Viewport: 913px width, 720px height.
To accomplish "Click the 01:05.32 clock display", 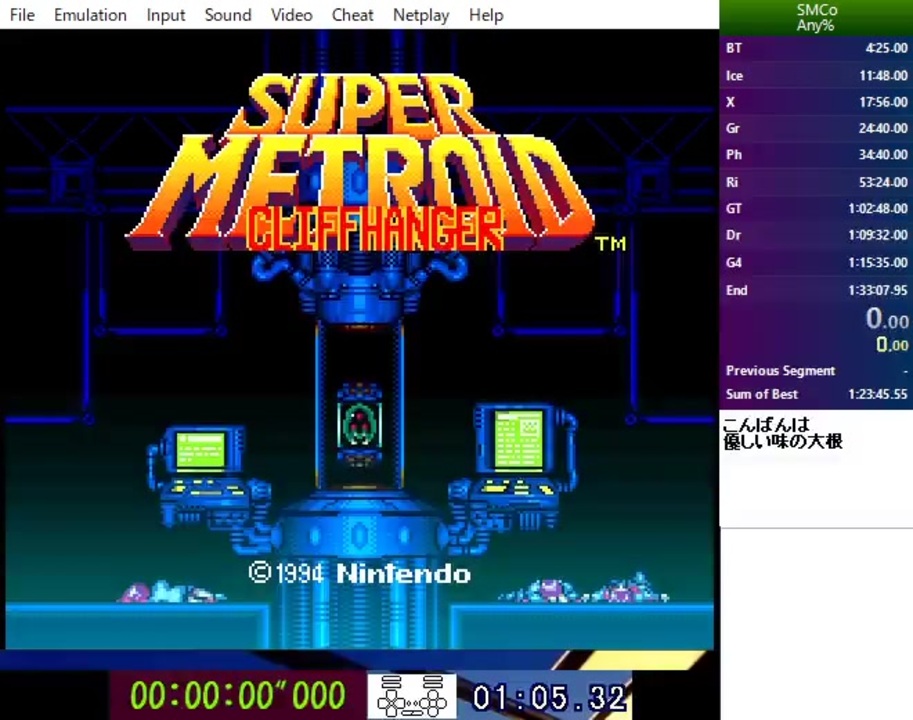I will [549, 697].
